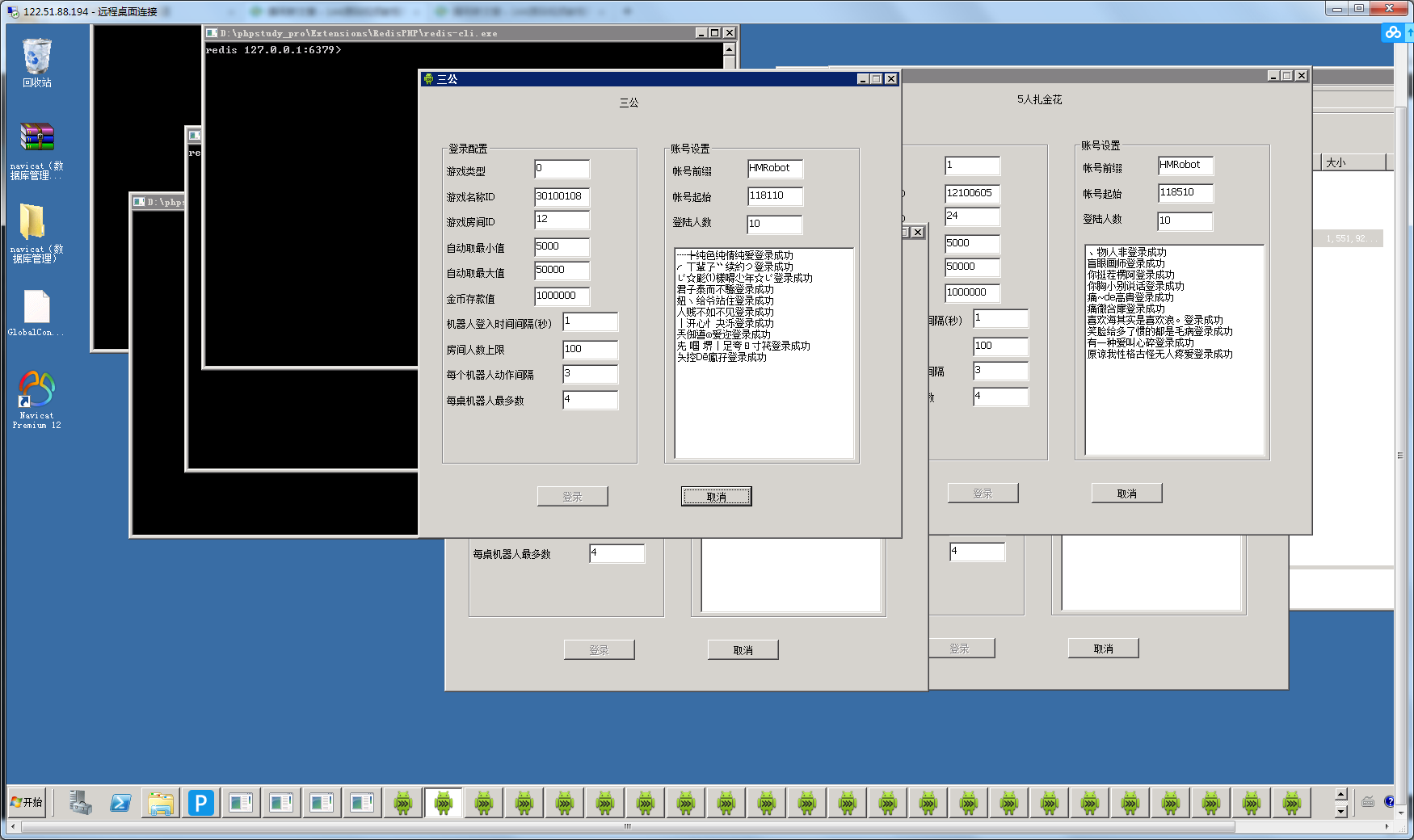Click the 游戏房间ID field in 三公
This screenshot has width=1414, height=840.
click(562, 220)
